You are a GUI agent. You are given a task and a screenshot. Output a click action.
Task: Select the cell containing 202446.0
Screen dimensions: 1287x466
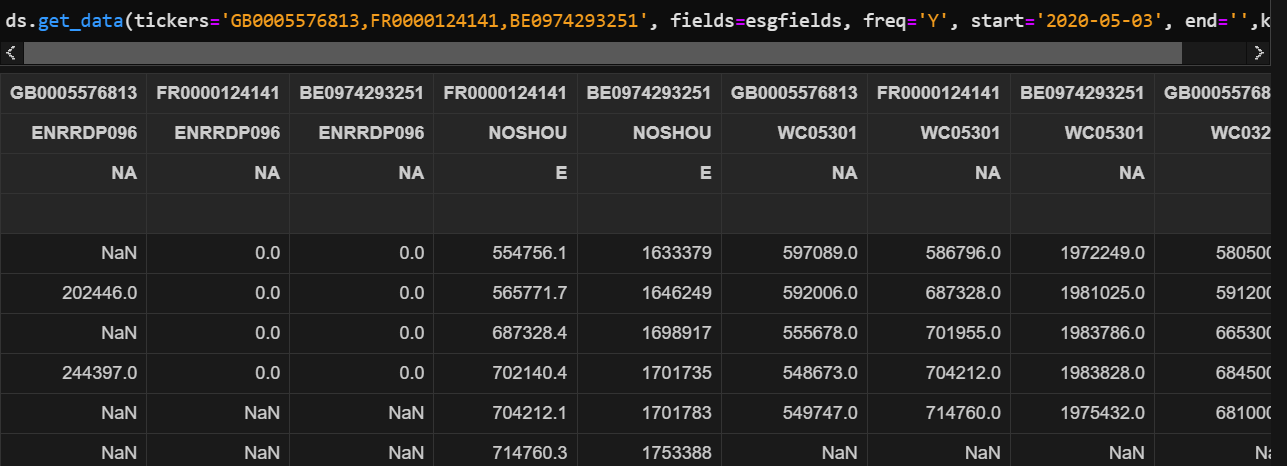[73, 293]
